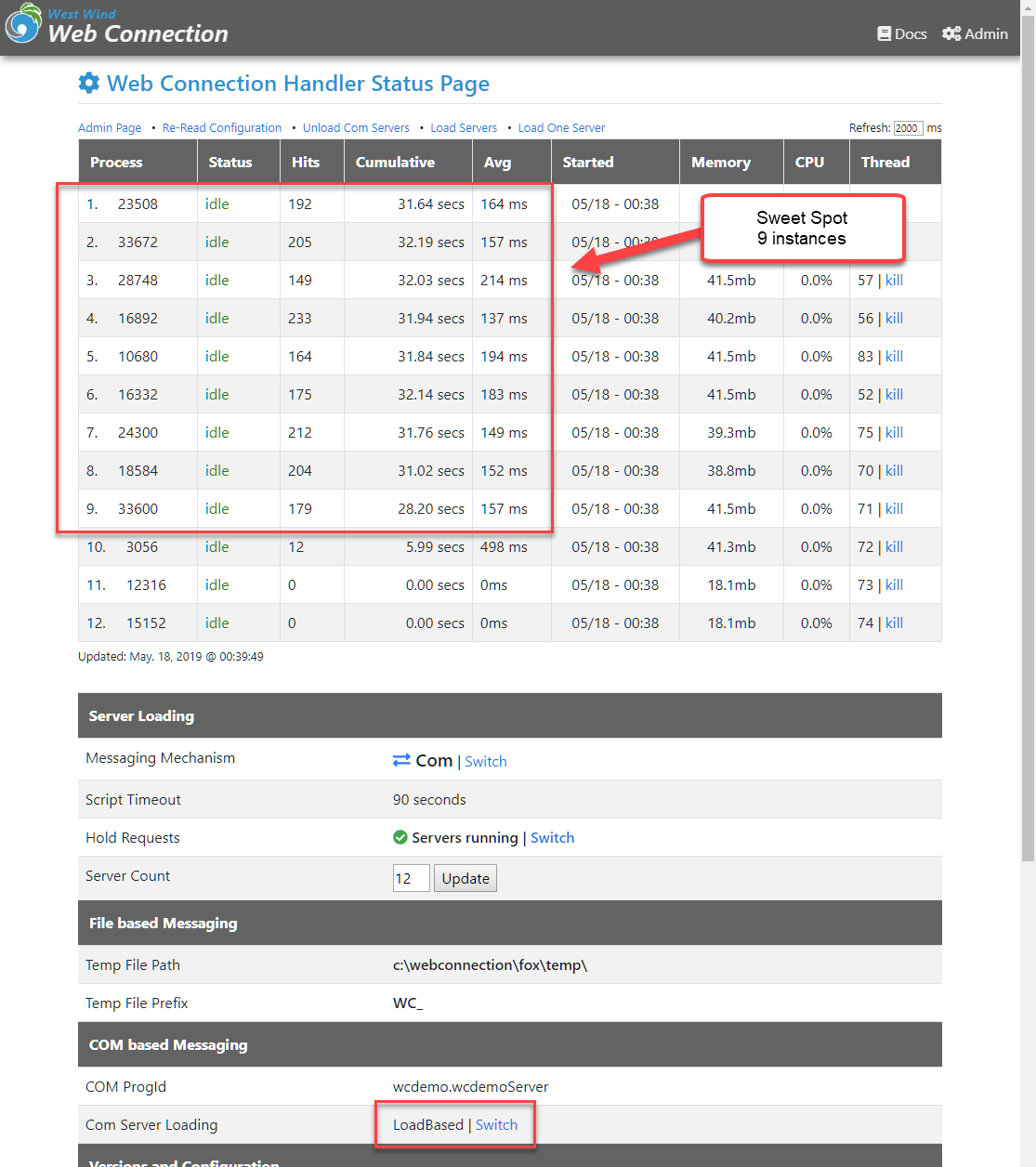
Task: Click process ID 28748
Action: click(x=138, y=280)
